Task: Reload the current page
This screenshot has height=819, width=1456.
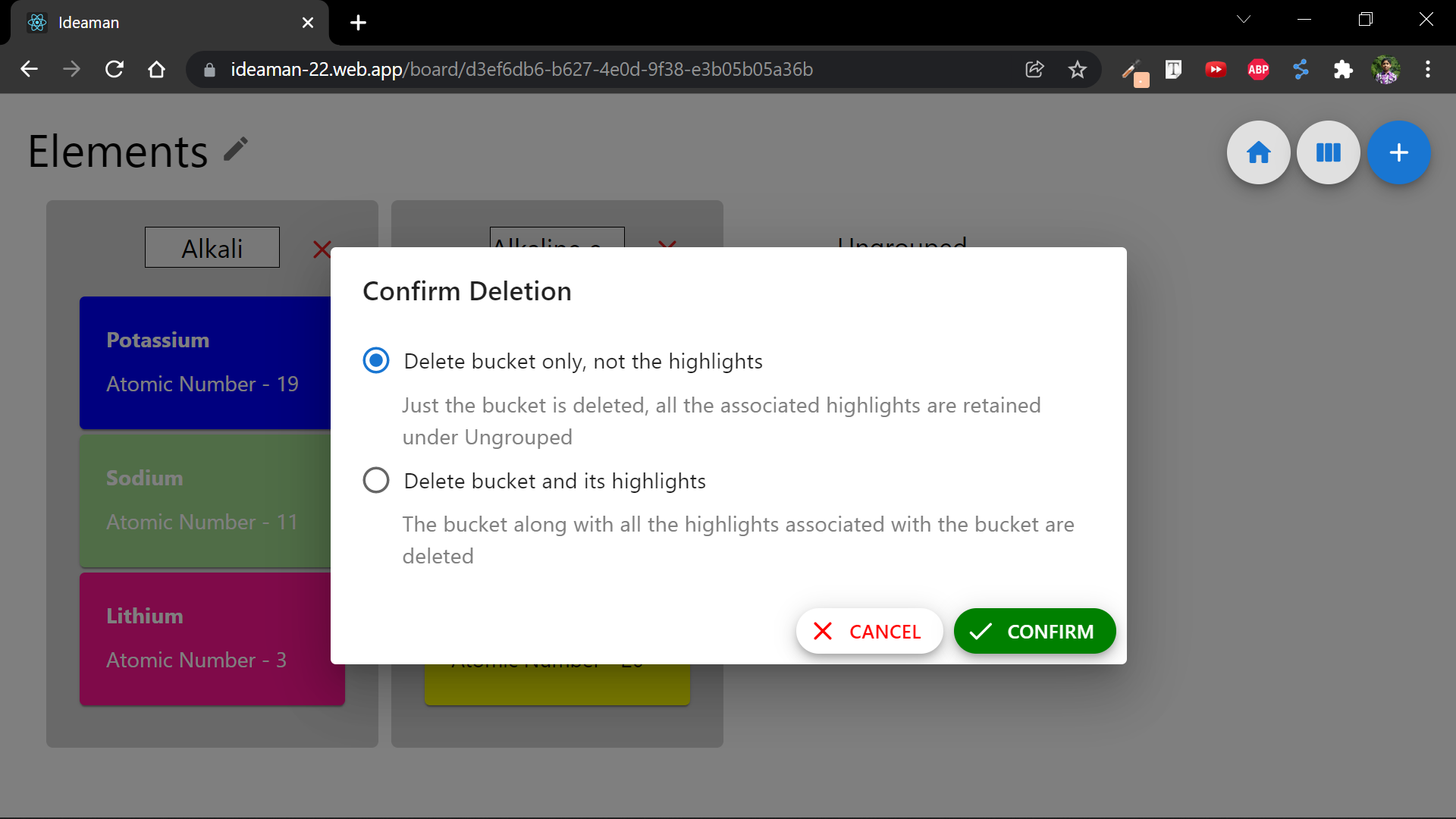Action: (x=114, y=69)
